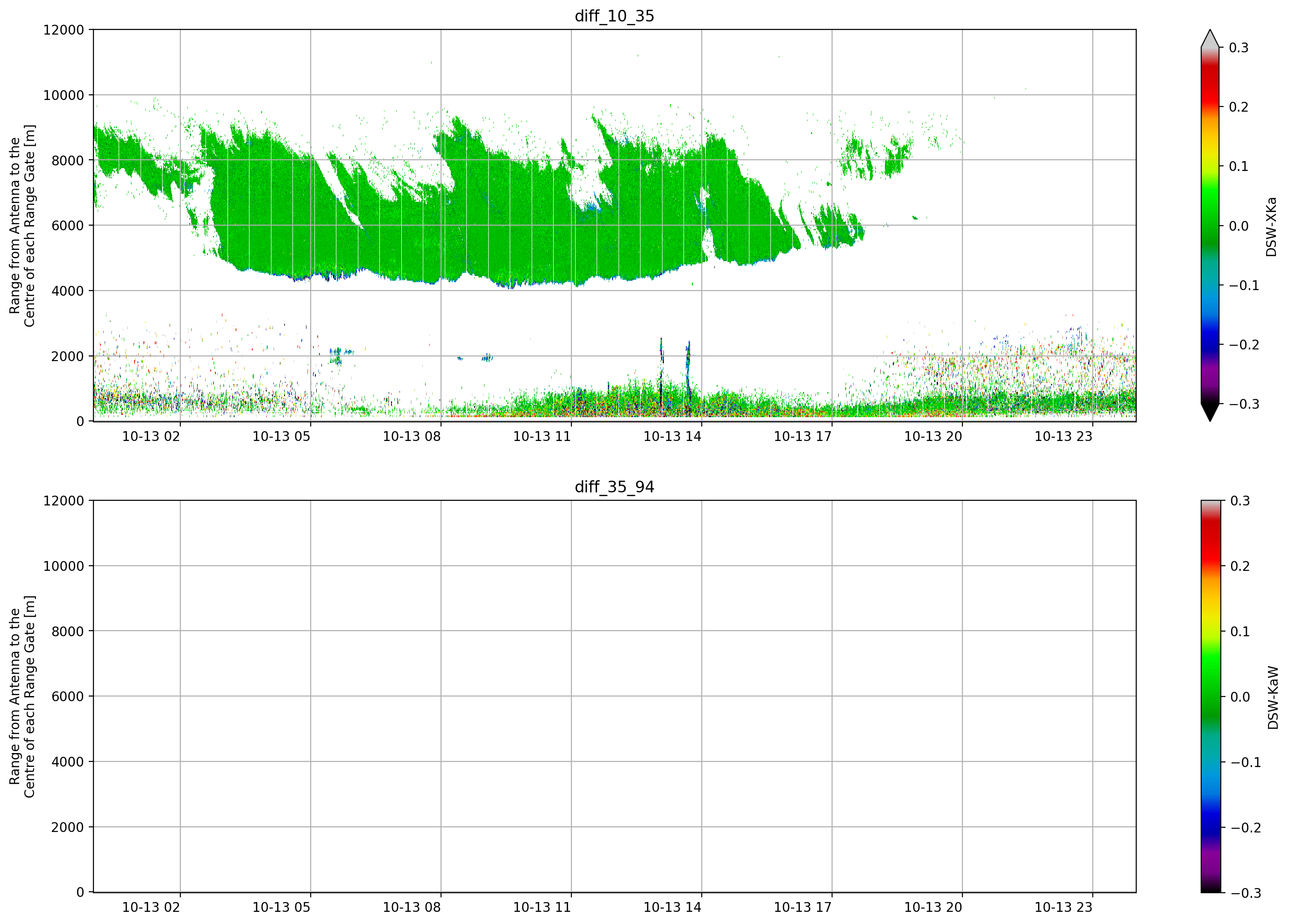1289x924 pixels.
Task: Click the black lower arrow of the top colorbar
Action: (x=1210, y=412)
